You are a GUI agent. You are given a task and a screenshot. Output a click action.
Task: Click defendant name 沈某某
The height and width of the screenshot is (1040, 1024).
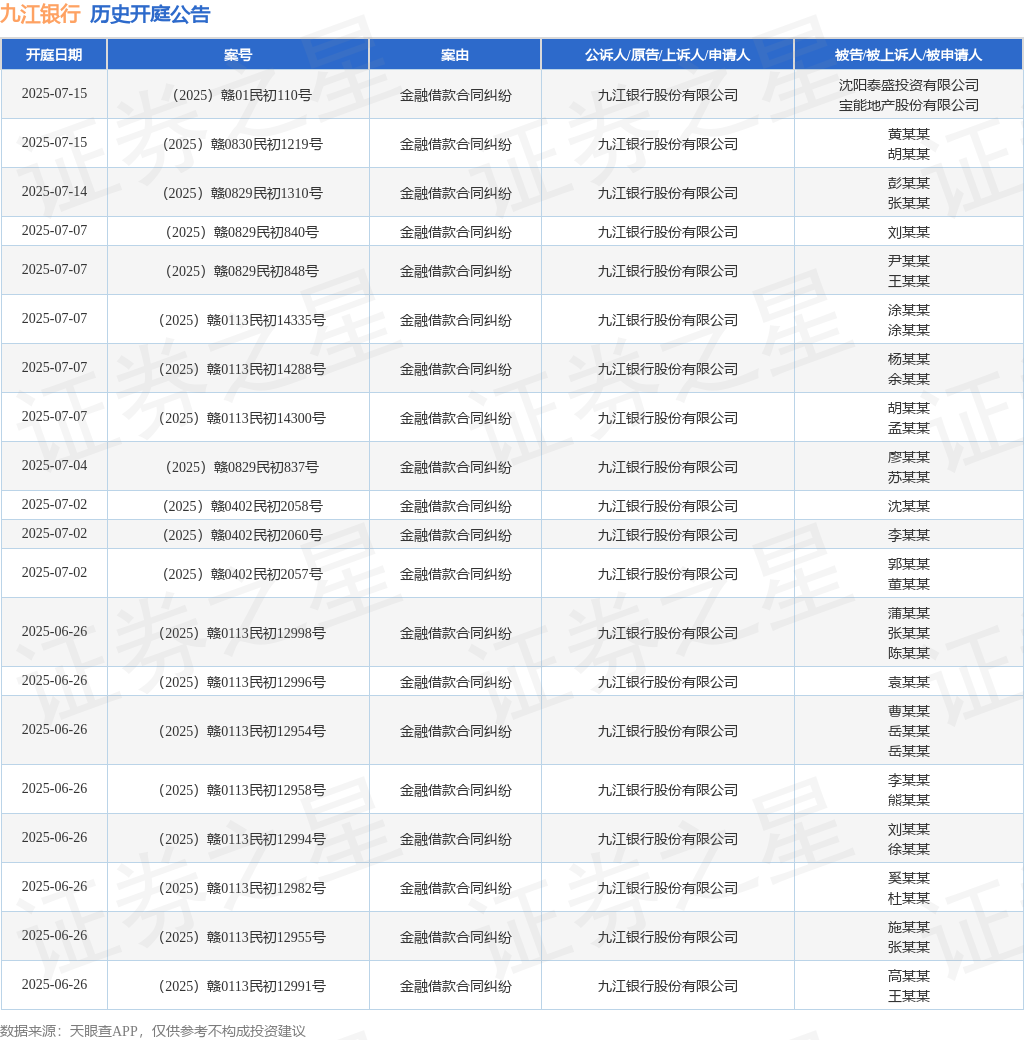click(909, 506)
